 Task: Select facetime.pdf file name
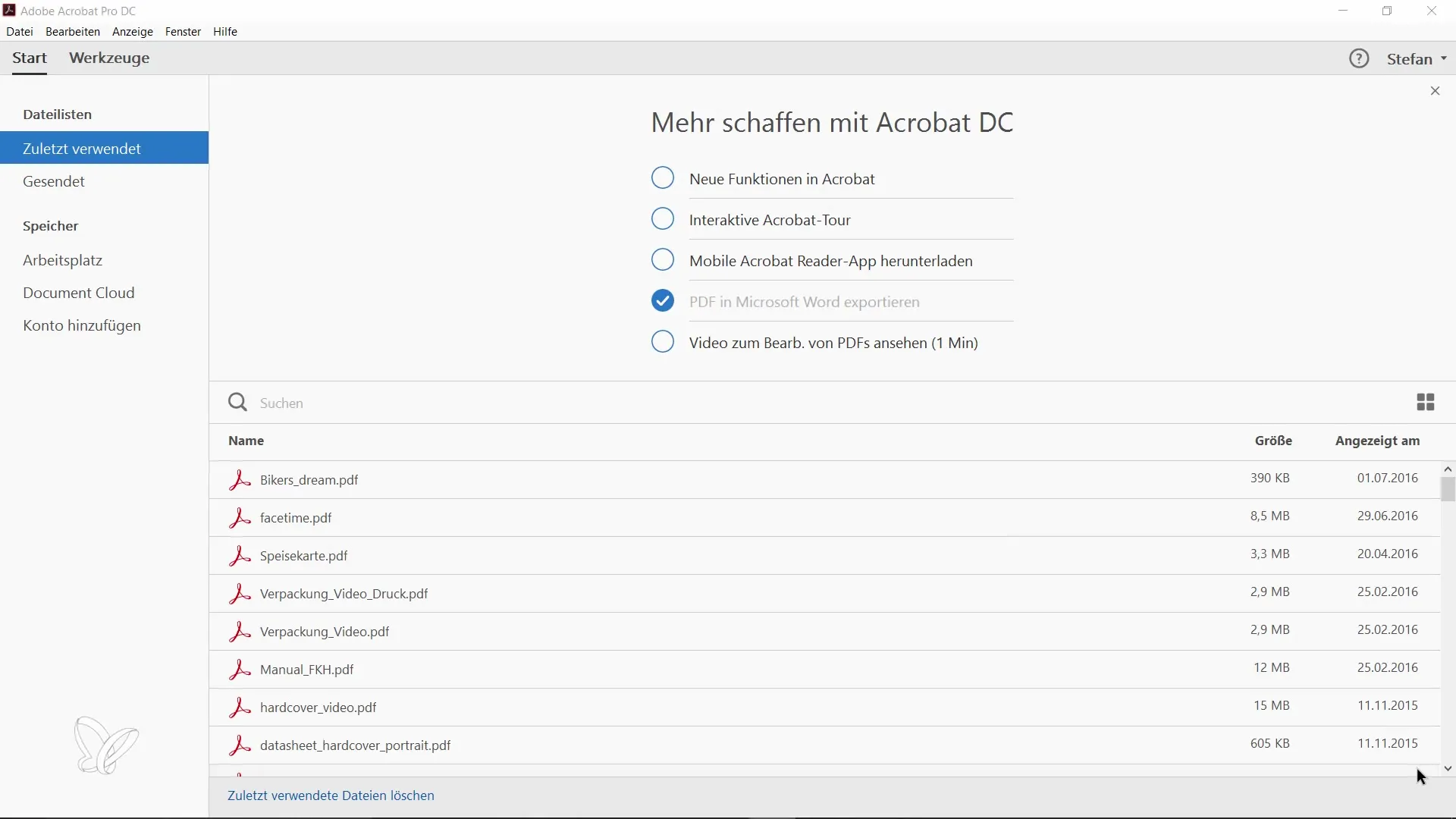(296, 518)
